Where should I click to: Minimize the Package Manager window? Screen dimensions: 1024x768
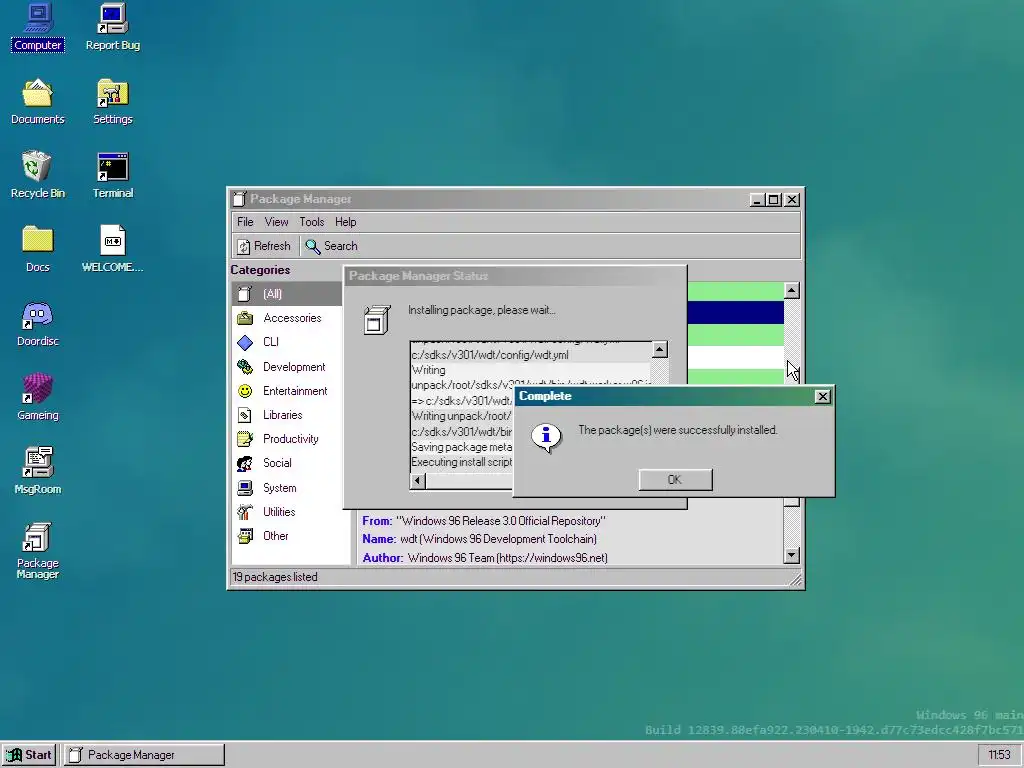coord(757,200)
